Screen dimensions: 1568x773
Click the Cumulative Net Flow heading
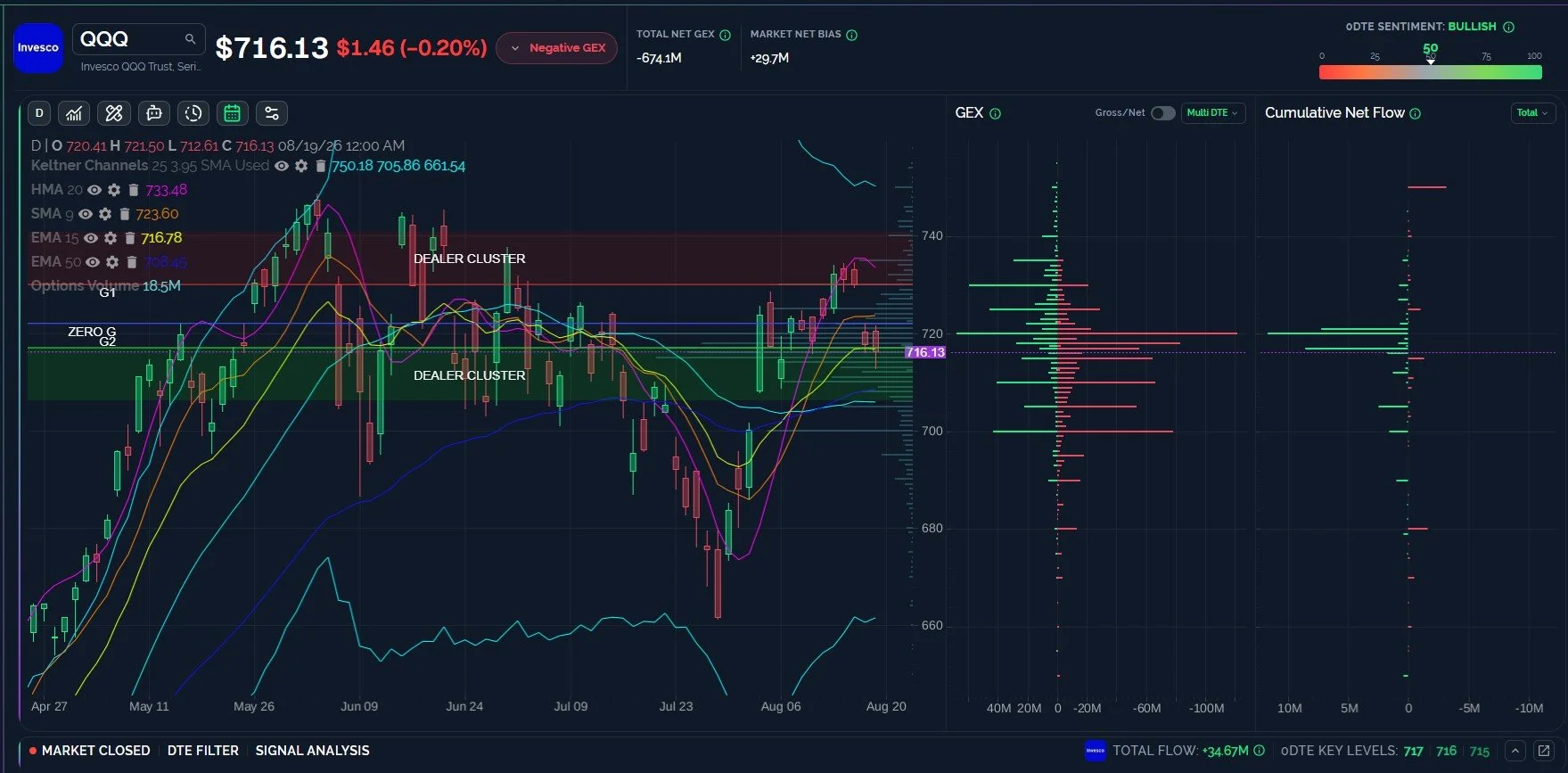1334,113
